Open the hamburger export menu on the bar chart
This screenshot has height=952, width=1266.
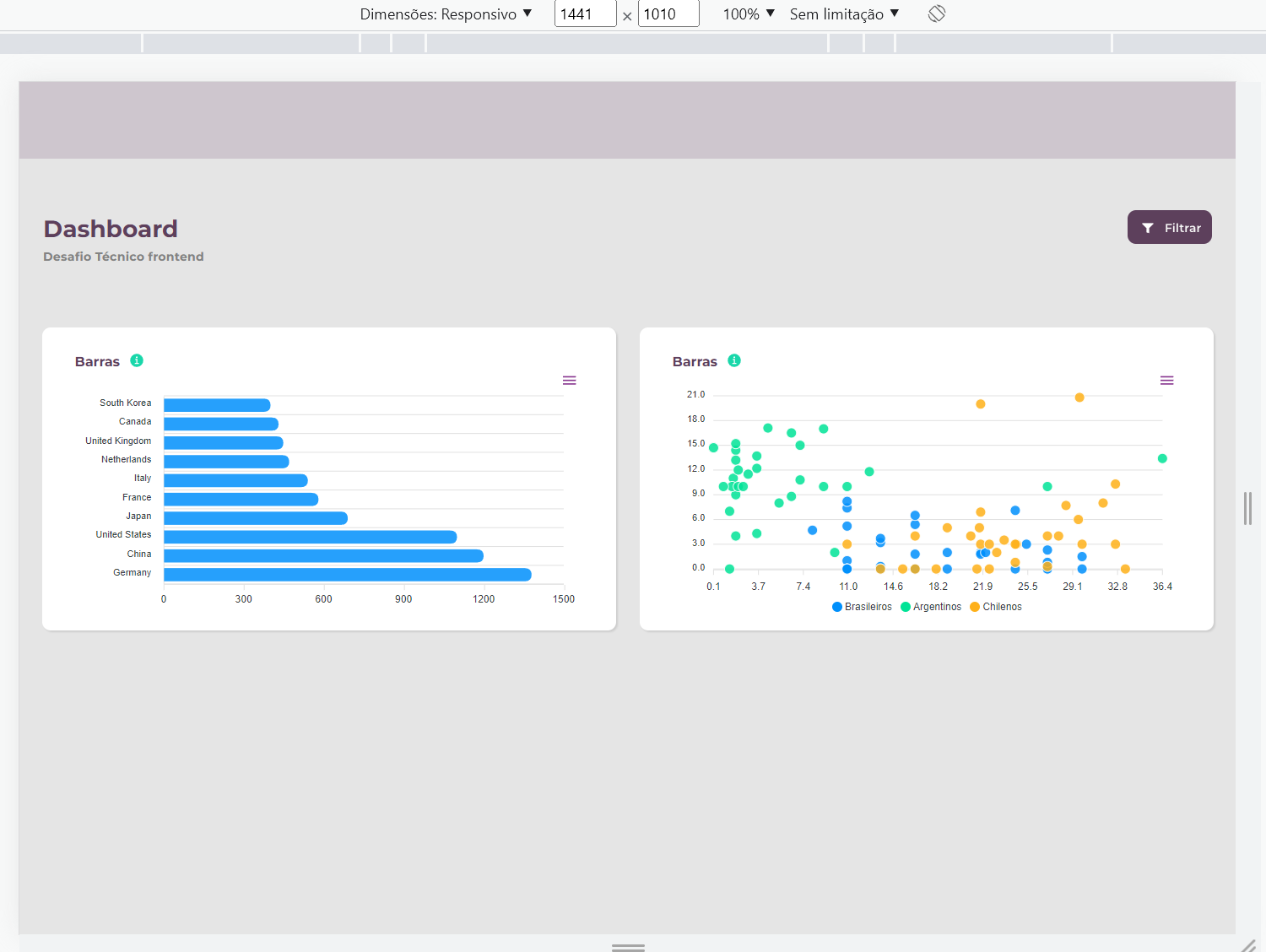[569, 380]
